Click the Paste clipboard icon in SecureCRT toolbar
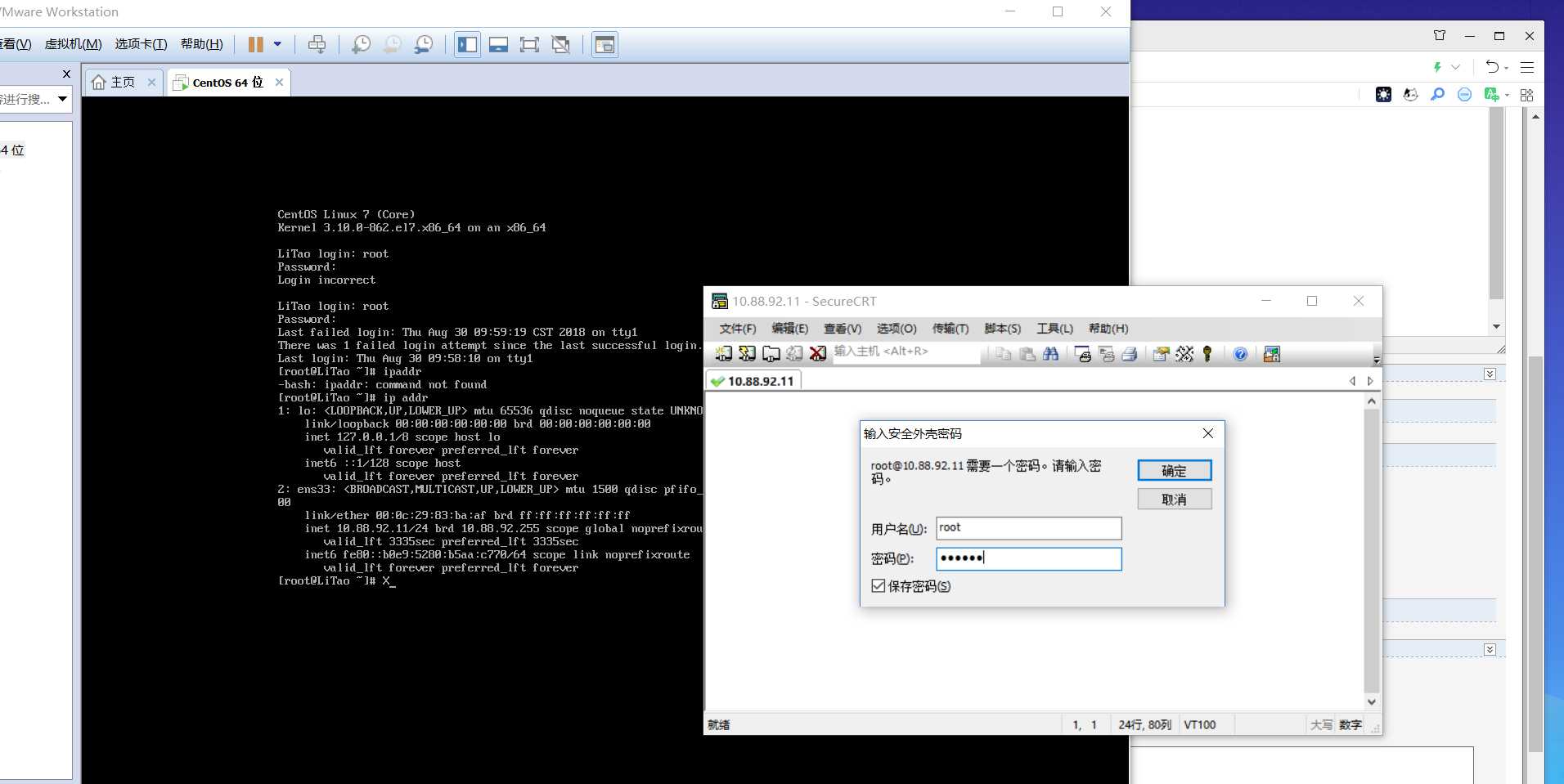 [x=1027, y=354]
